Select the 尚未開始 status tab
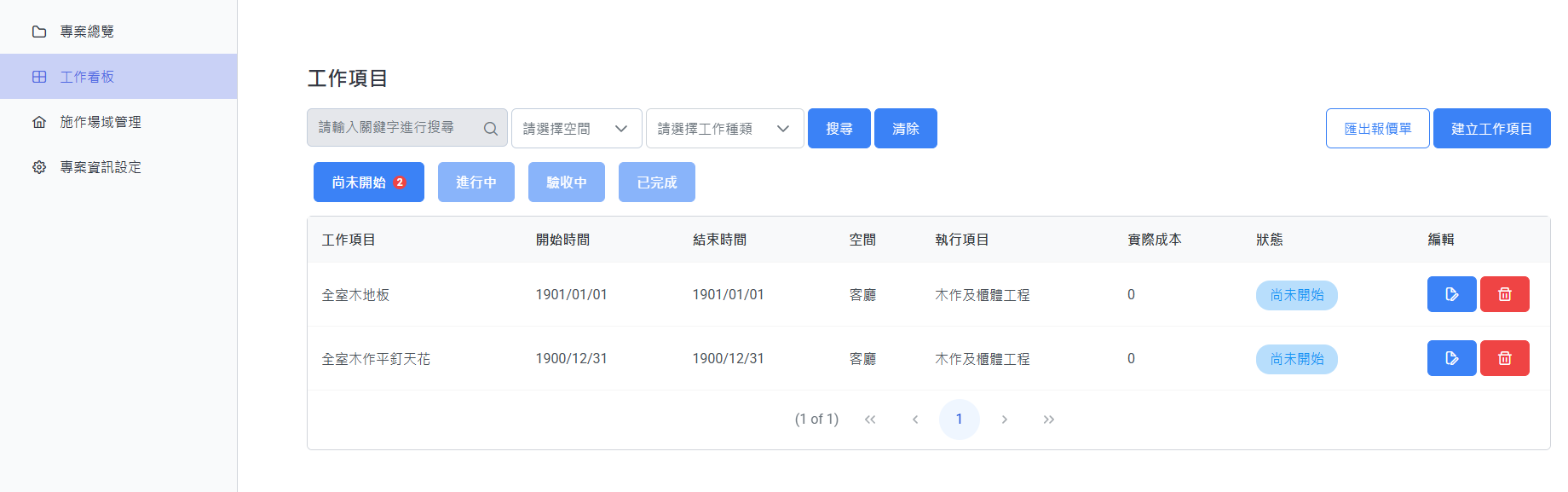This screenshot has width=1568, height=492. [x=368, y=182]
